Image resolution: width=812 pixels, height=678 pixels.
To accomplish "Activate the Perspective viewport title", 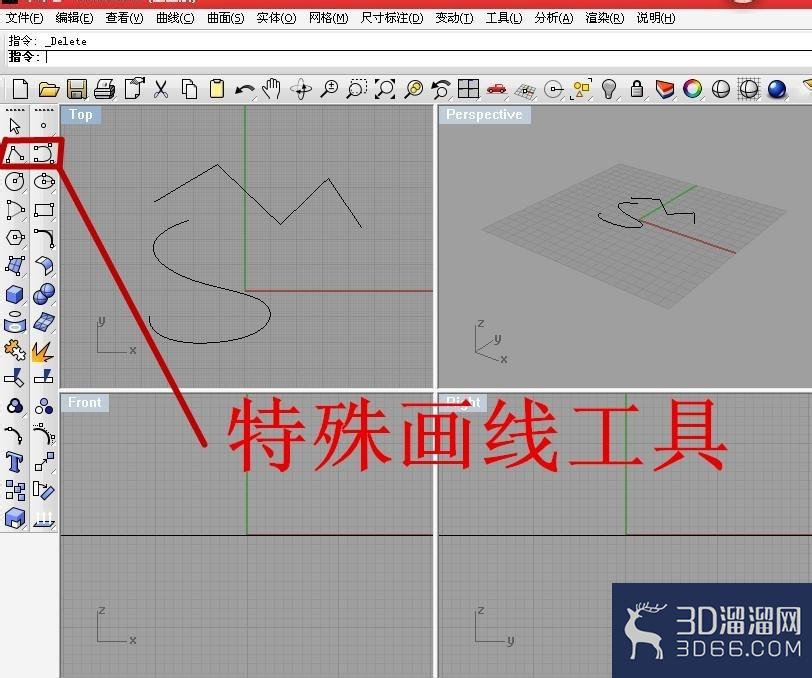I will tap(484, 114).
